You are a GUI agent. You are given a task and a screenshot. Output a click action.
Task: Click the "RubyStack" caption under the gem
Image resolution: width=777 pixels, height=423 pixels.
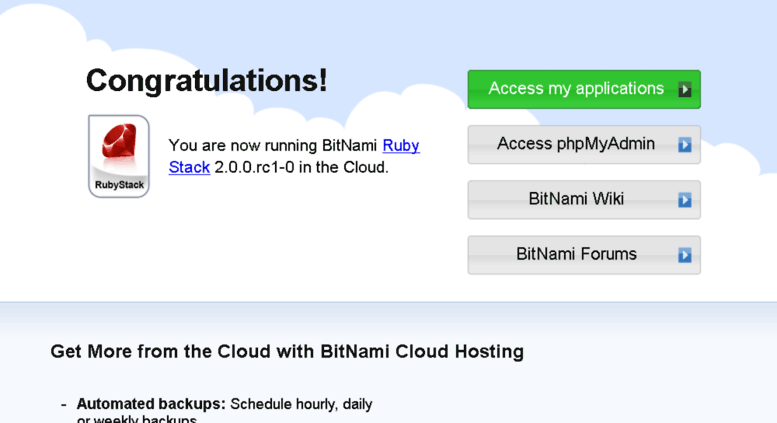119,185
